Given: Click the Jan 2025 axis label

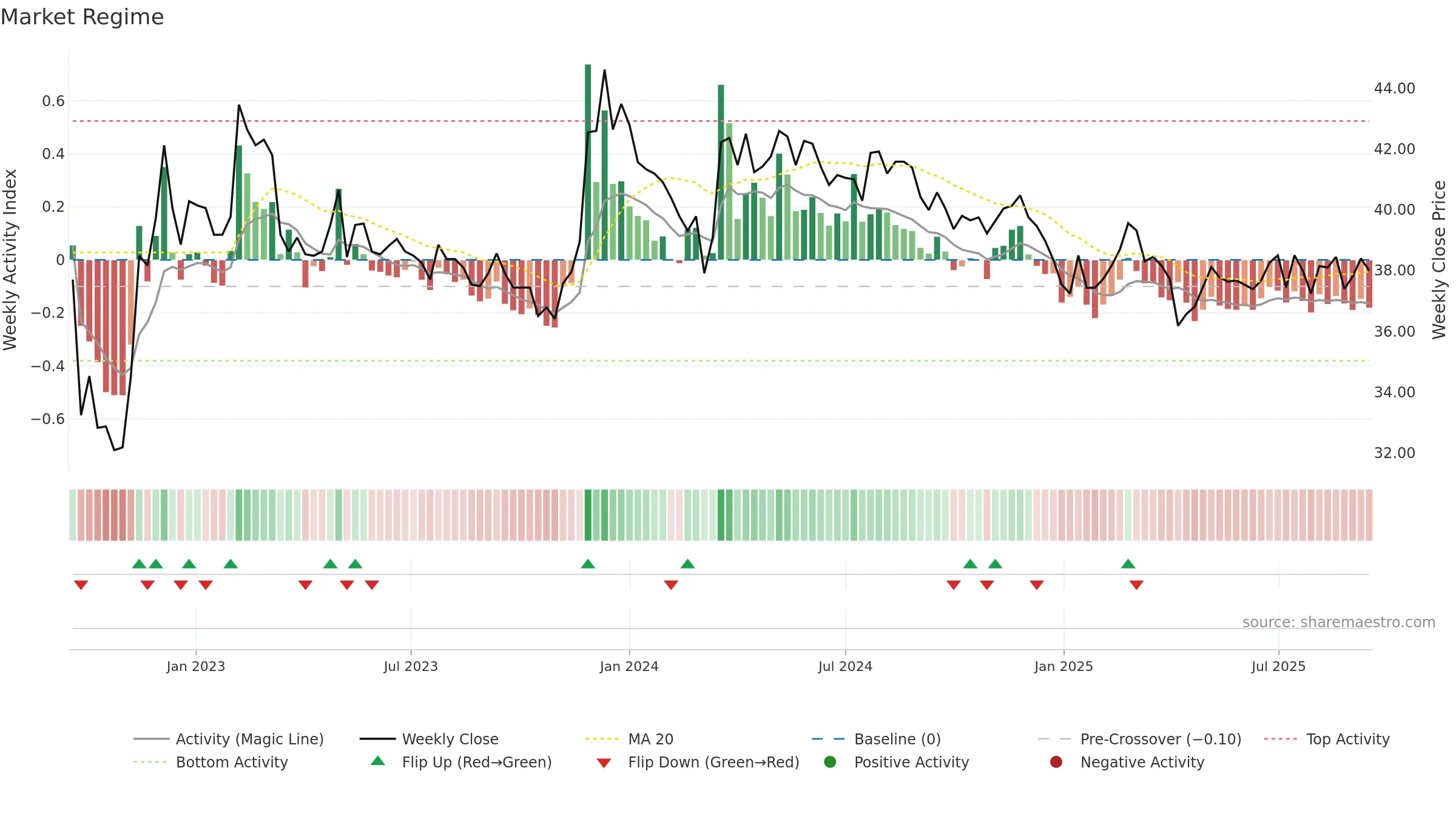Looking at the screenshot, I should [1063, 666].
